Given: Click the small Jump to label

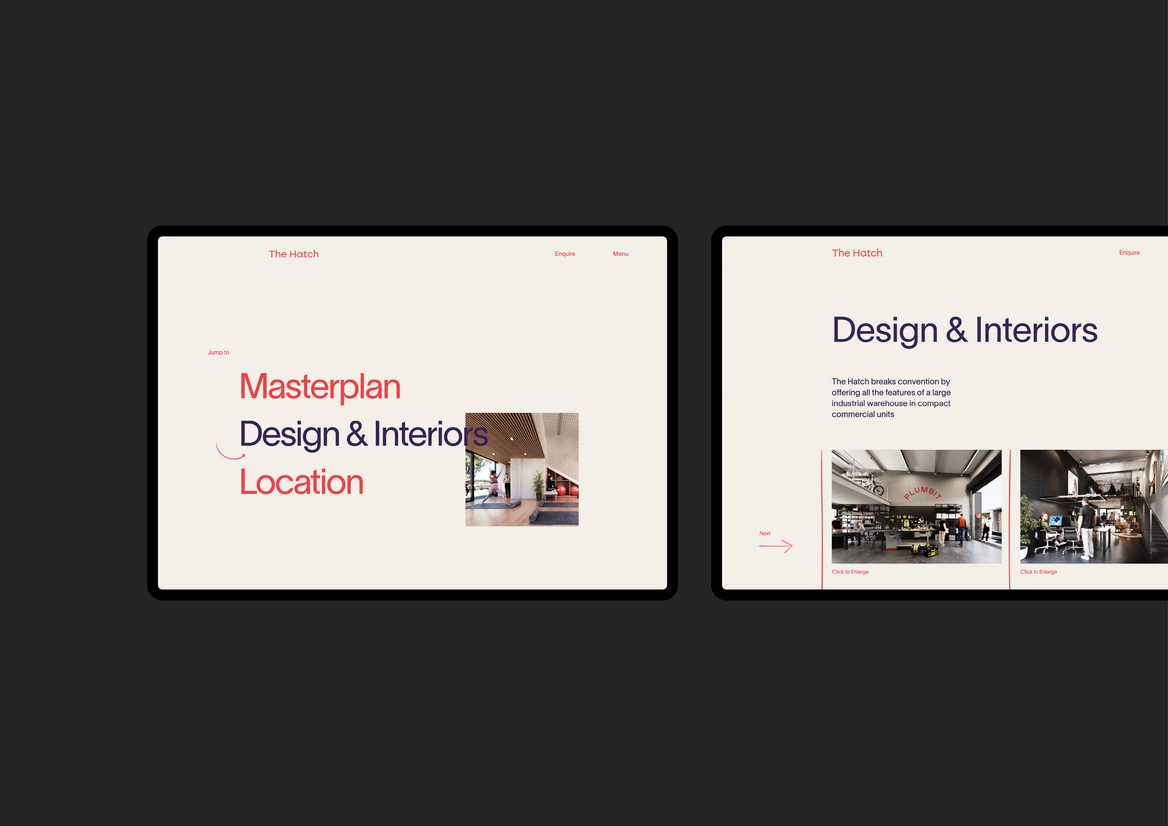Looking at the screenshot, I should pos(218,352).
